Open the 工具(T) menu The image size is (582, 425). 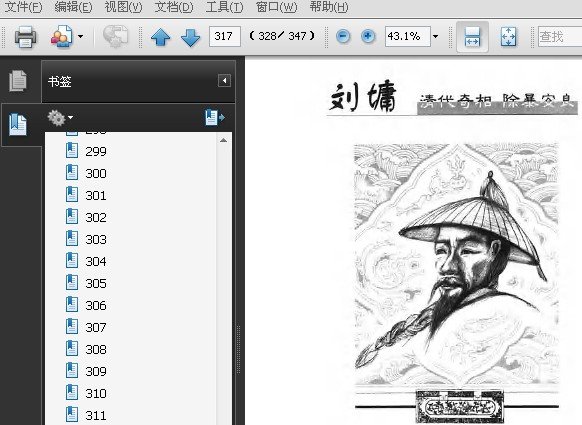pyautogui.click(x=224, y=7)
